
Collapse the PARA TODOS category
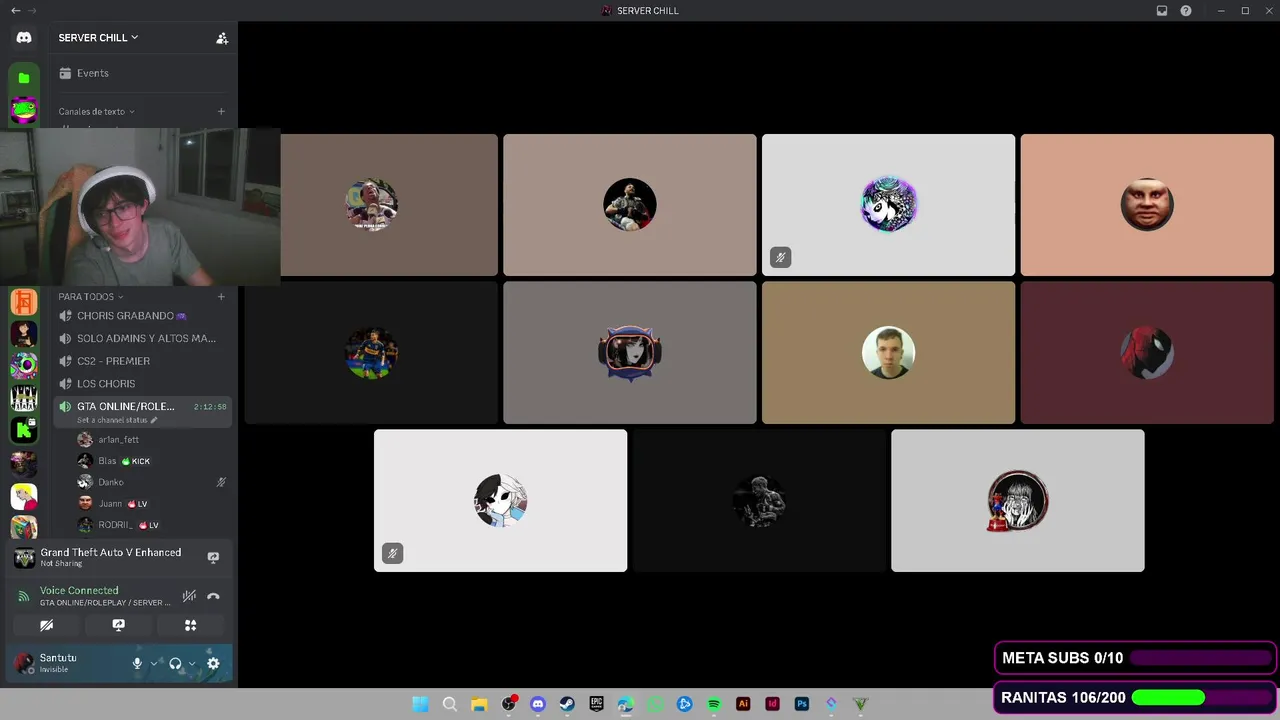90,297
